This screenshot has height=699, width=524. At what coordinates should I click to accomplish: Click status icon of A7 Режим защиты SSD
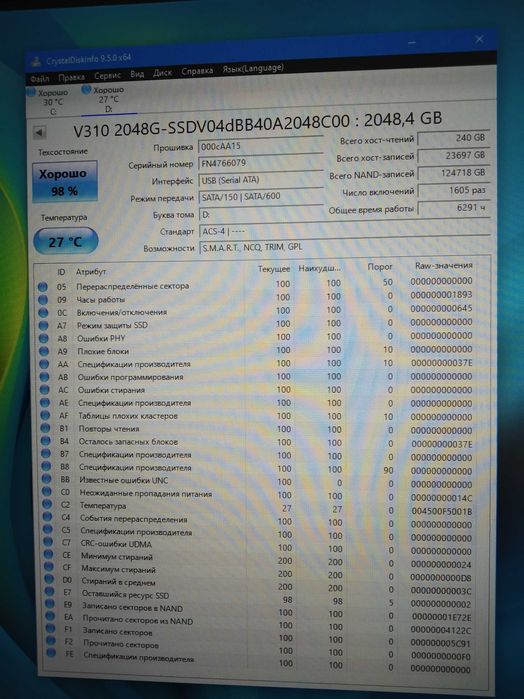pos(43,326)
